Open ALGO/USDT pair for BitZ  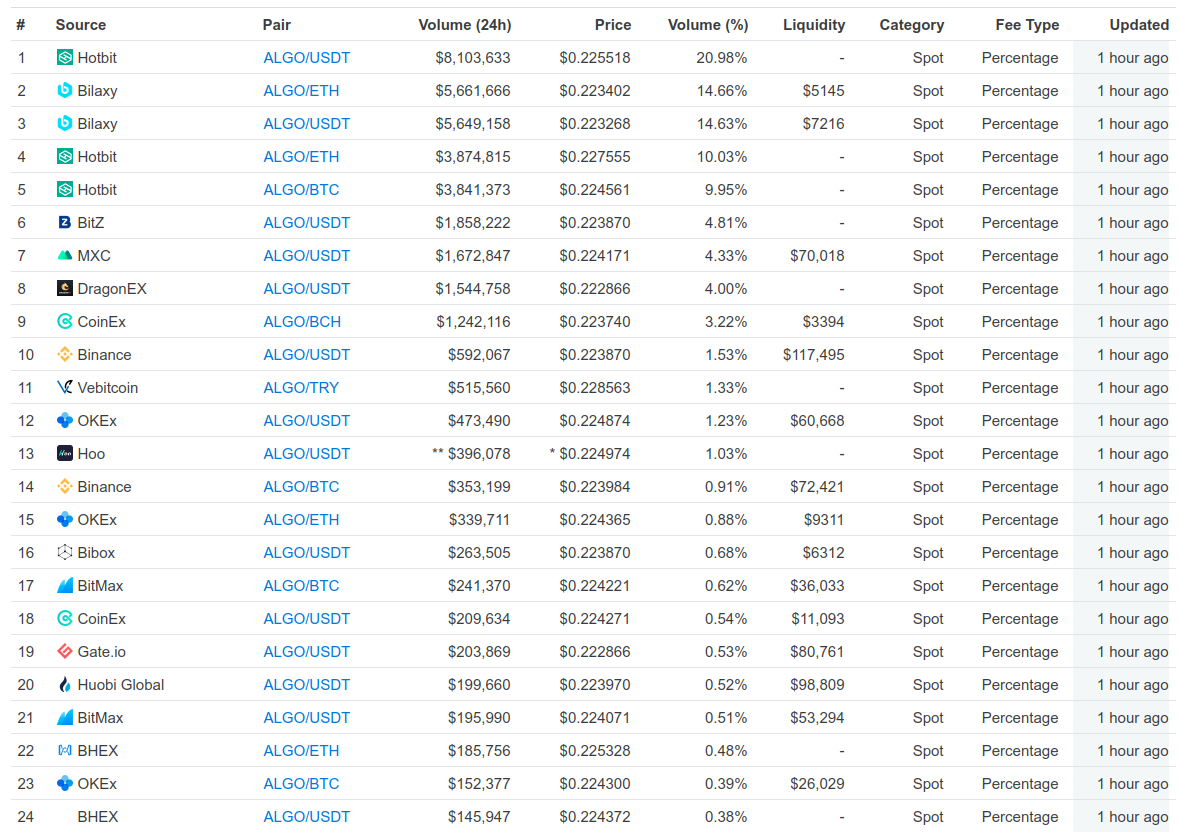306,223
